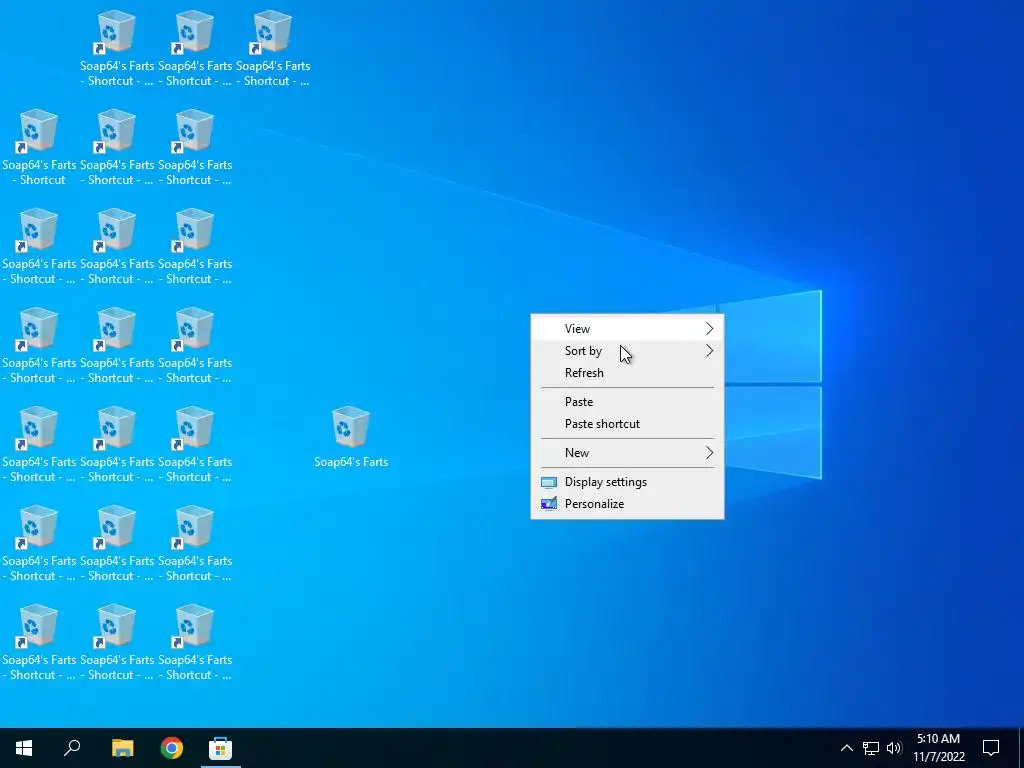Screen dimensions: 1024x768
Task: Open Microsoft Store from the taskbar
Action: pos(221,748)
